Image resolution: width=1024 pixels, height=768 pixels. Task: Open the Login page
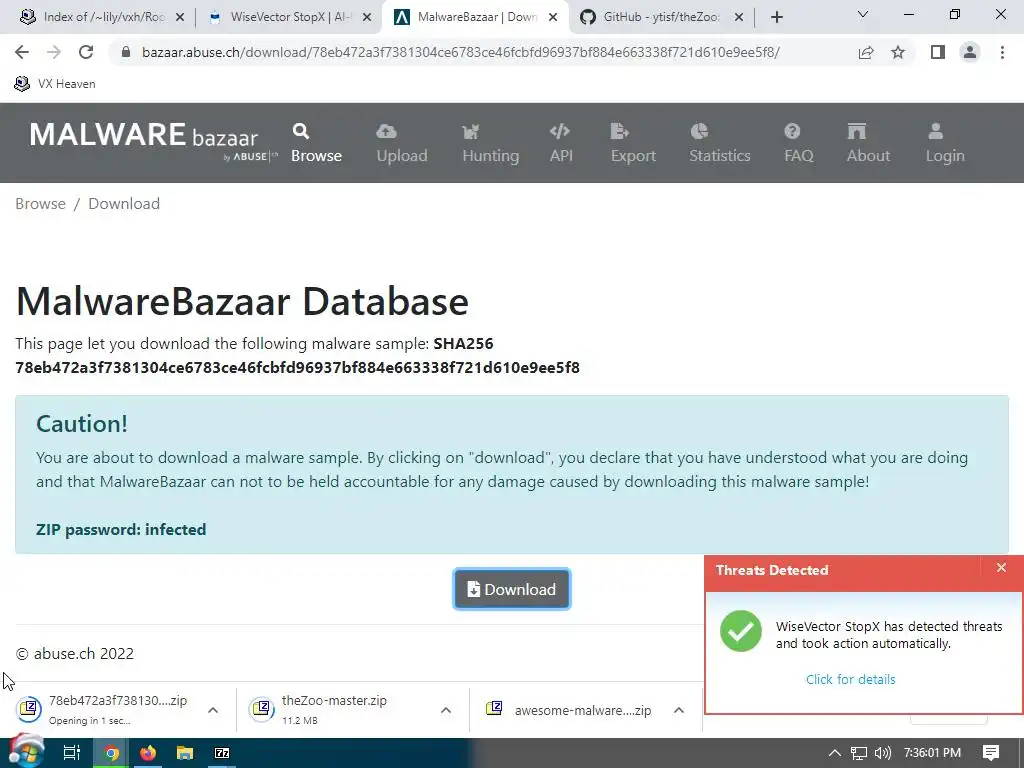pyautogui.click(x=944, y=142)
